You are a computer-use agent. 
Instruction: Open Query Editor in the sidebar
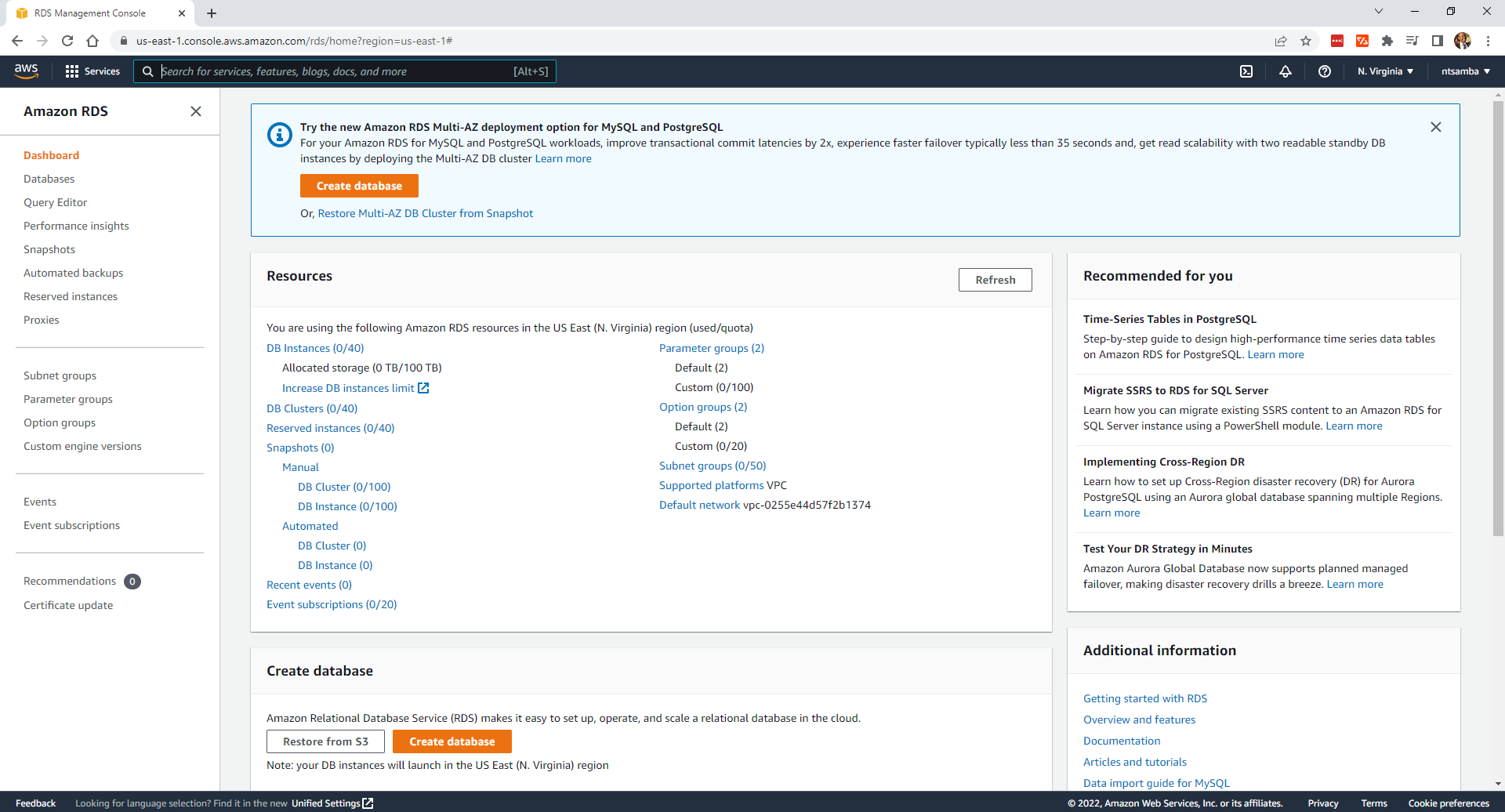click(55, 202)
